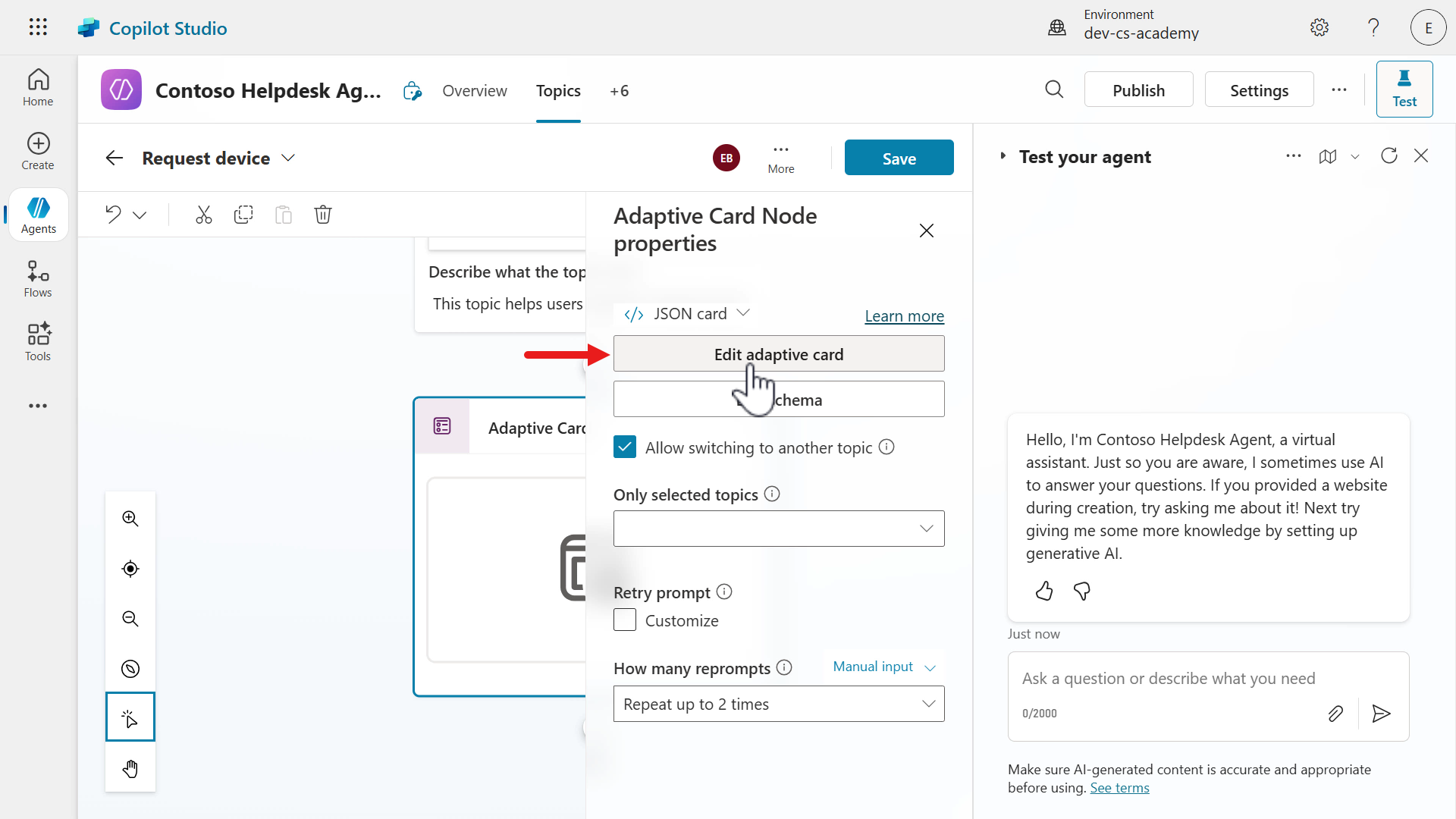
Task: Click the Ask a question input field
Action: [x=1168, y=679]
